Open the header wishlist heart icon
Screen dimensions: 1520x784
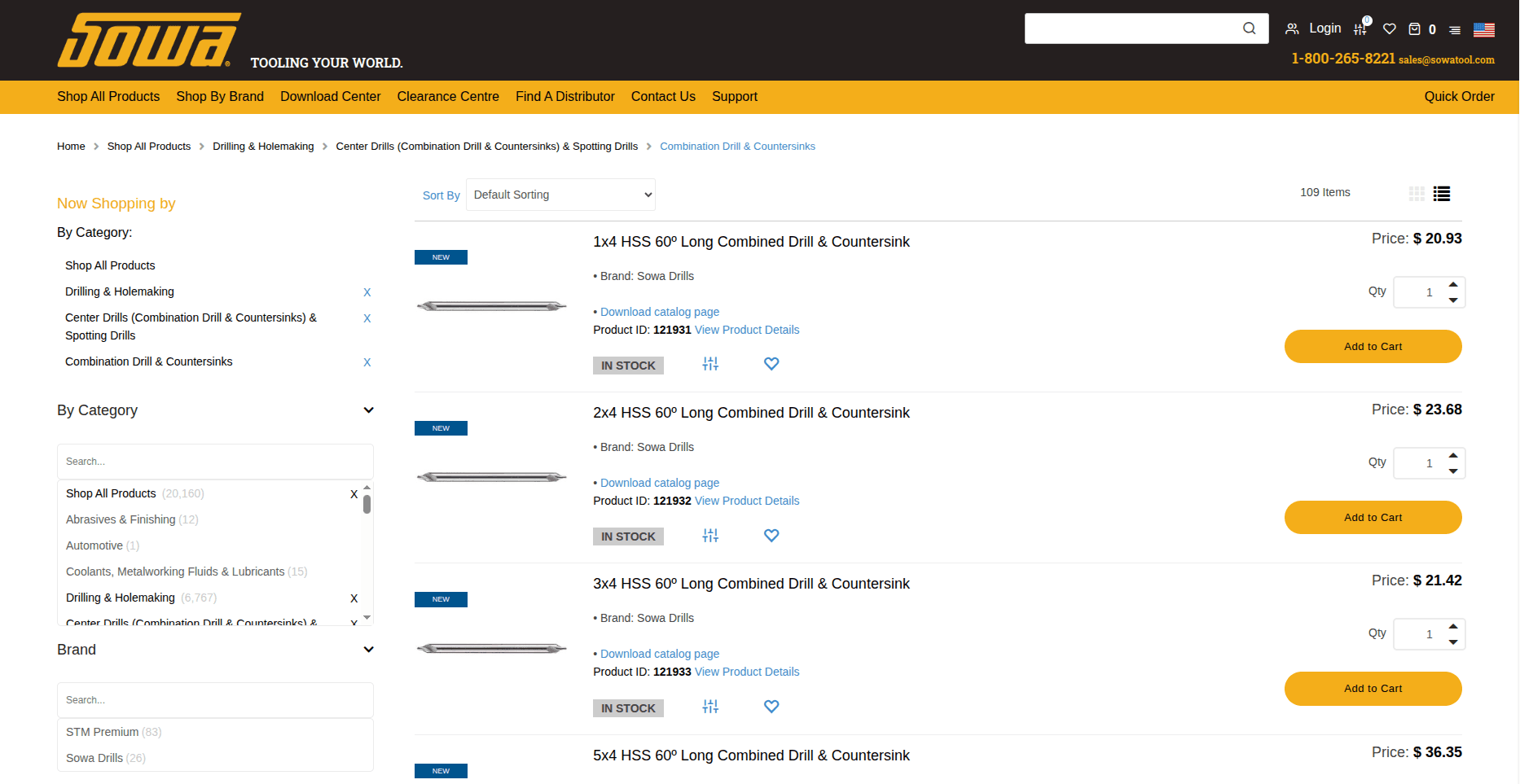coord(1390,28)
